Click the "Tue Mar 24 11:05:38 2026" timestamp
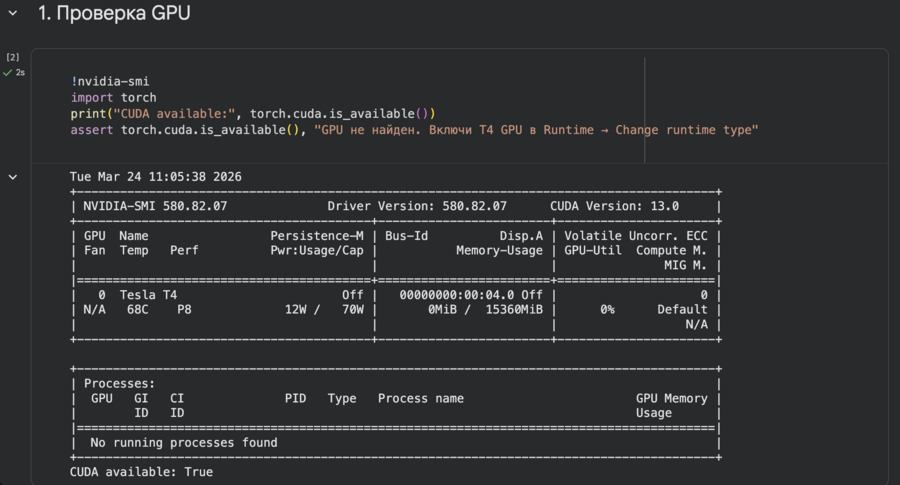 click(156, 177)
